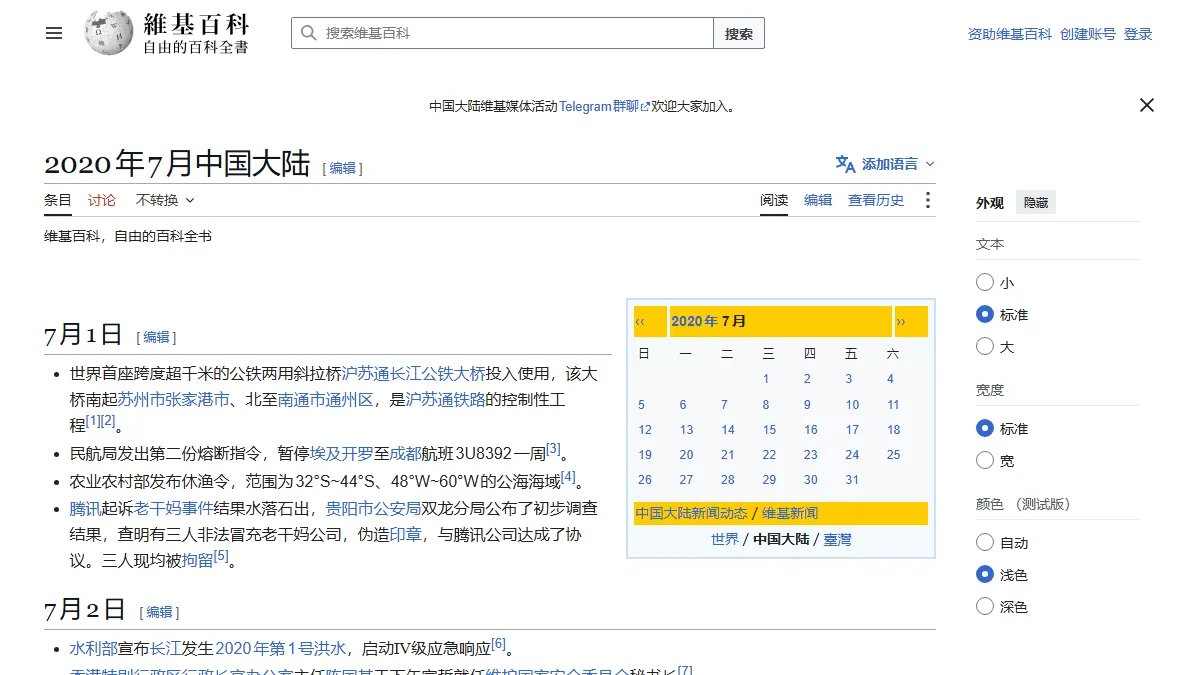Open 中国大陆新闻动态 link
The width and height of the screenshot is (1200, 675).
(x=691, y=513)
